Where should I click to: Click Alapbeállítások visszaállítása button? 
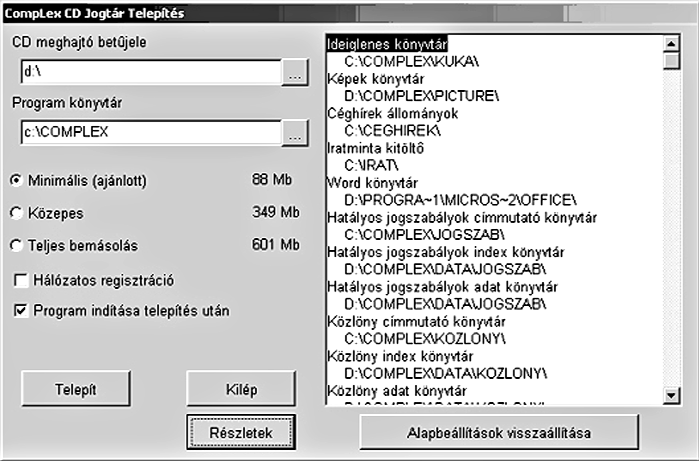[499, 432]
